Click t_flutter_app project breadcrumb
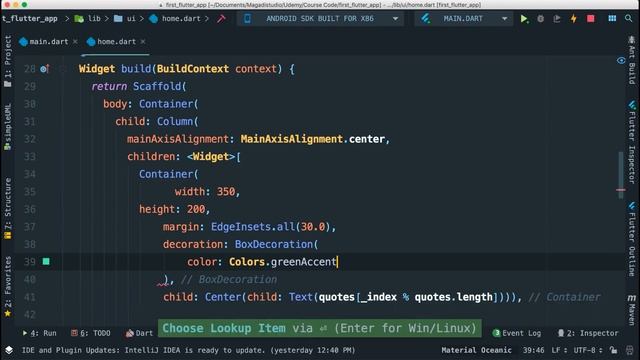This screenshot has height=360, width=640. coord(29,19)
